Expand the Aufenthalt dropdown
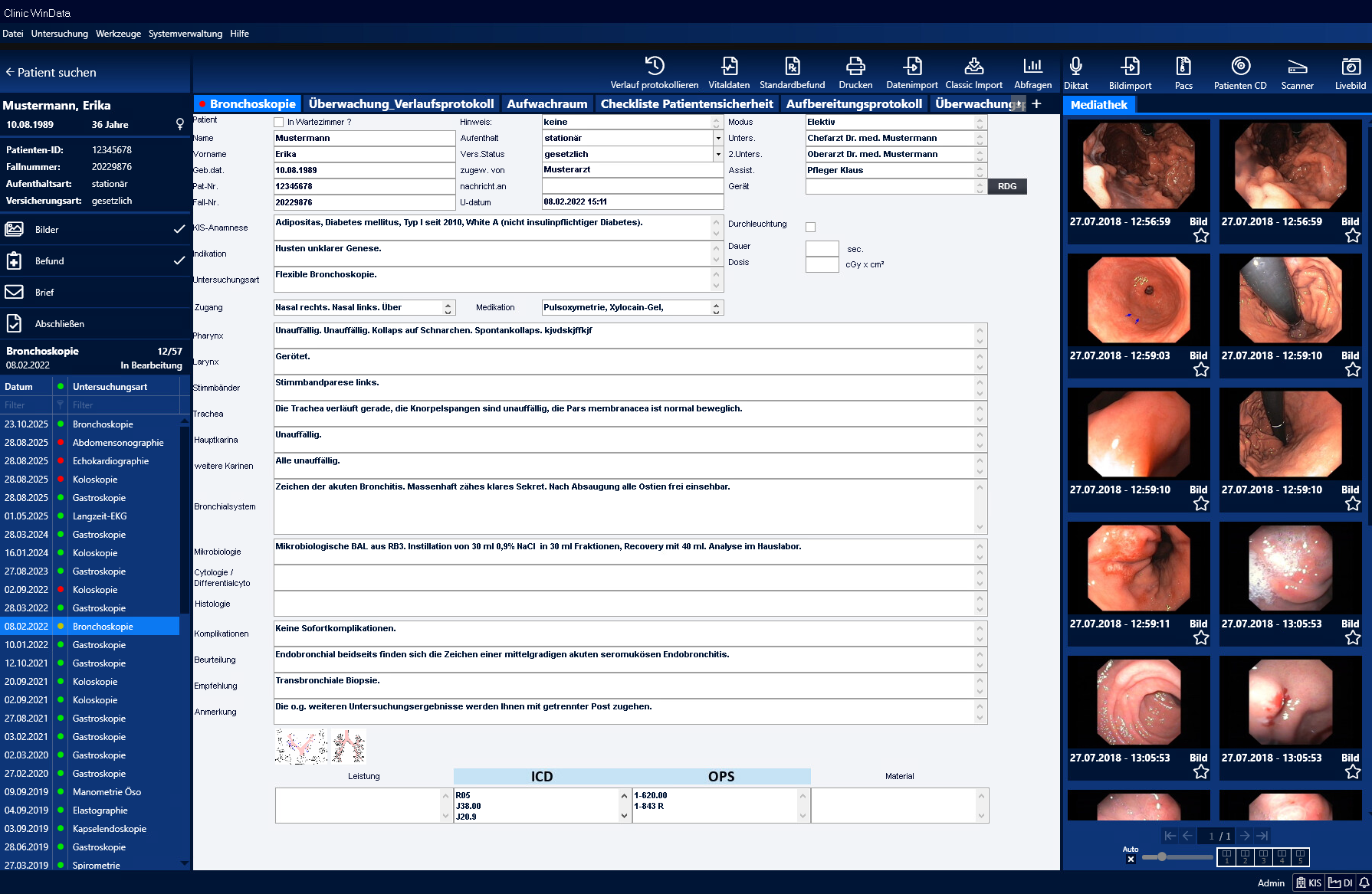1372x894 pixels. click(718, 139)
